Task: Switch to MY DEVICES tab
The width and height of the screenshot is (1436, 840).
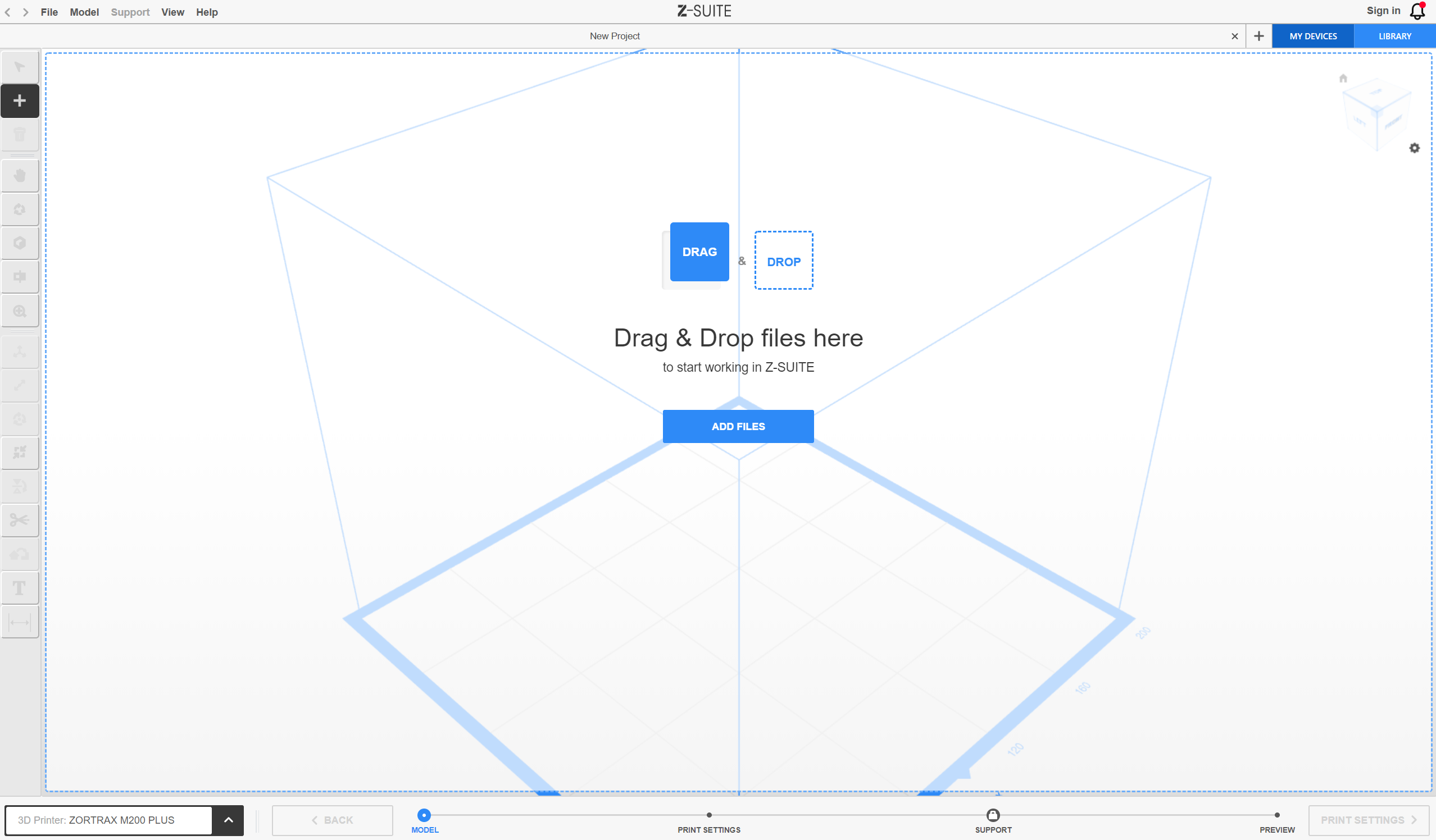Action: [1313, 36]
